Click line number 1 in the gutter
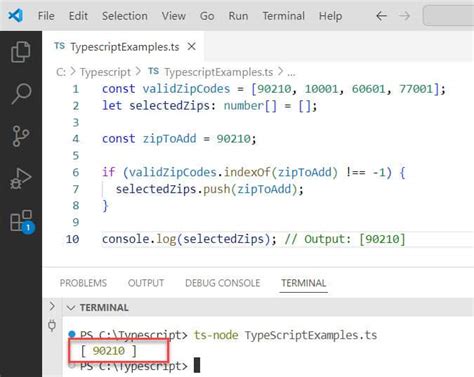Screen dimensions: 474x377 point(76,89)
